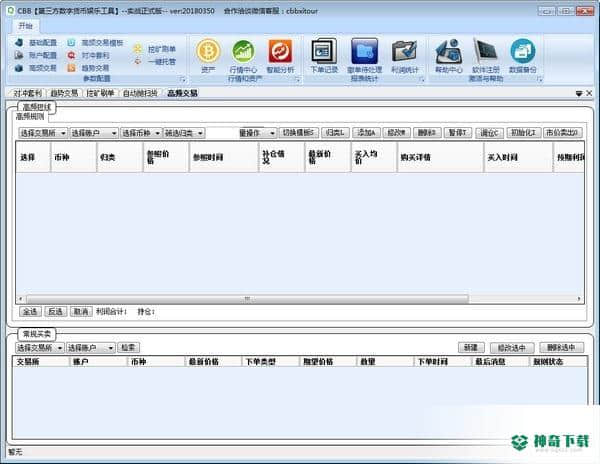600x464 pixels.
Task: Select the 开始 ribbon tab
Action: click(26, 26)
